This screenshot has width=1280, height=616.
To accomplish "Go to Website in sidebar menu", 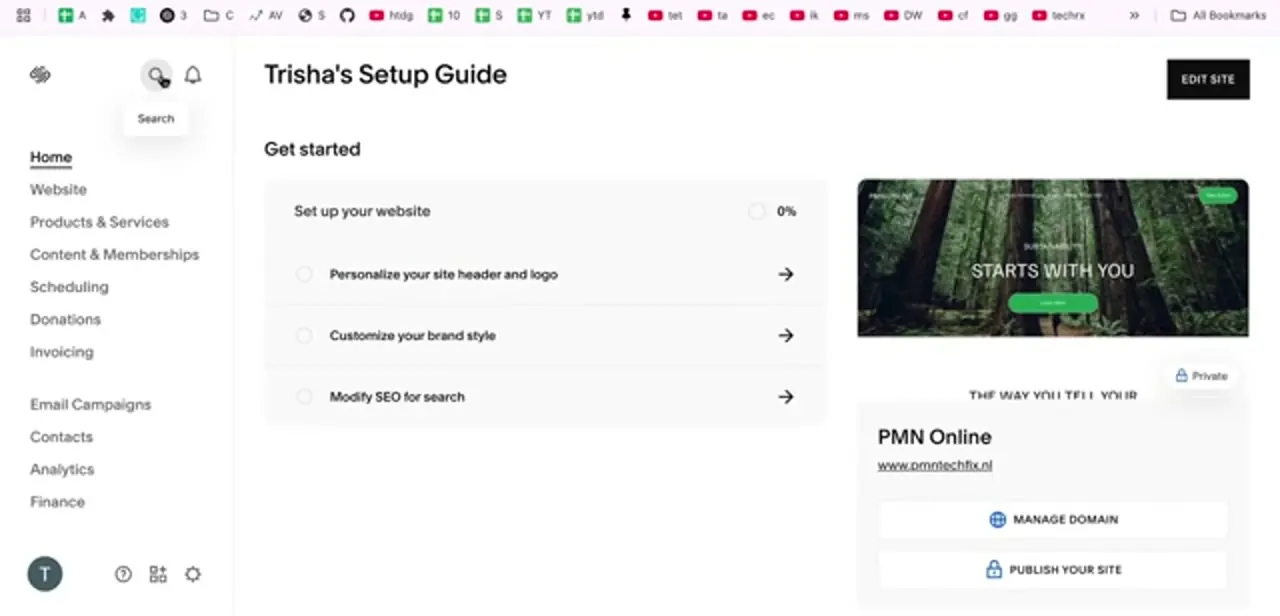I will click(58, 189).
